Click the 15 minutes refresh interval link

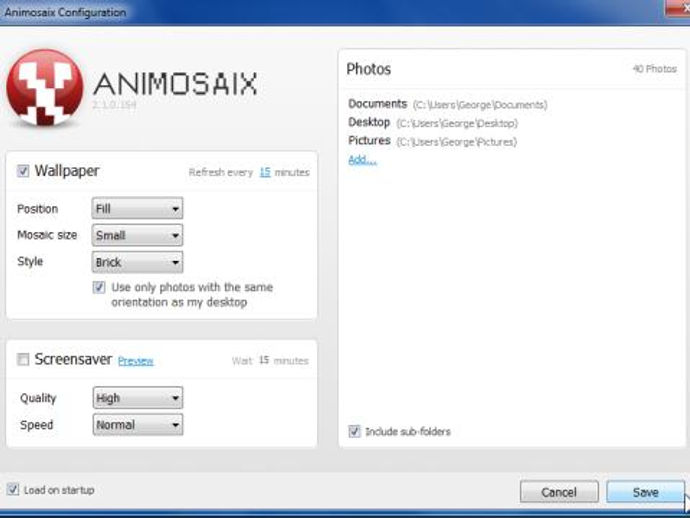click(265, 172)
